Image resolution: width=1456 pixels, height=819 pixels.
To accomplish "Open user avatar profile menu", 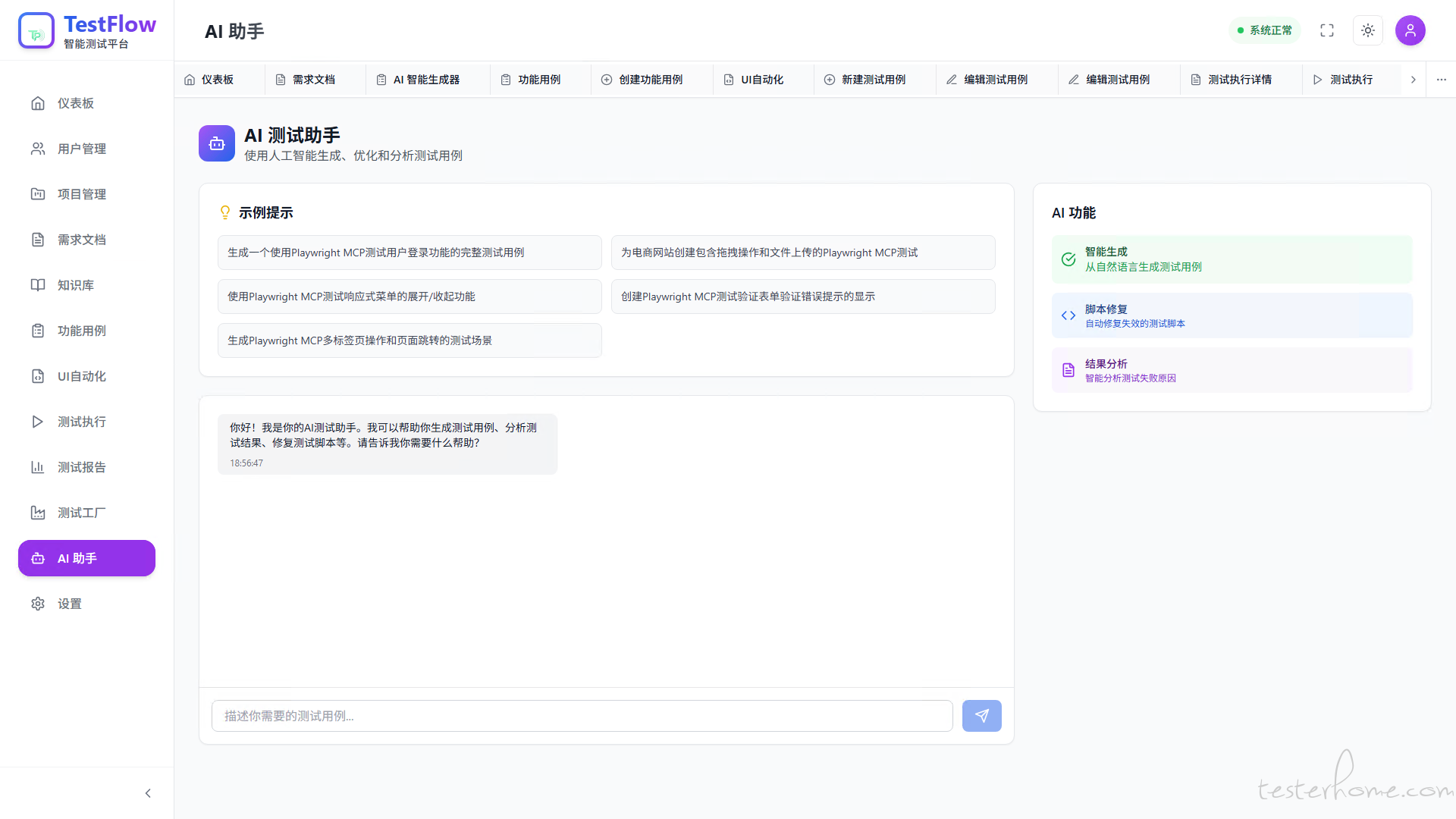I will (1410, 30).
